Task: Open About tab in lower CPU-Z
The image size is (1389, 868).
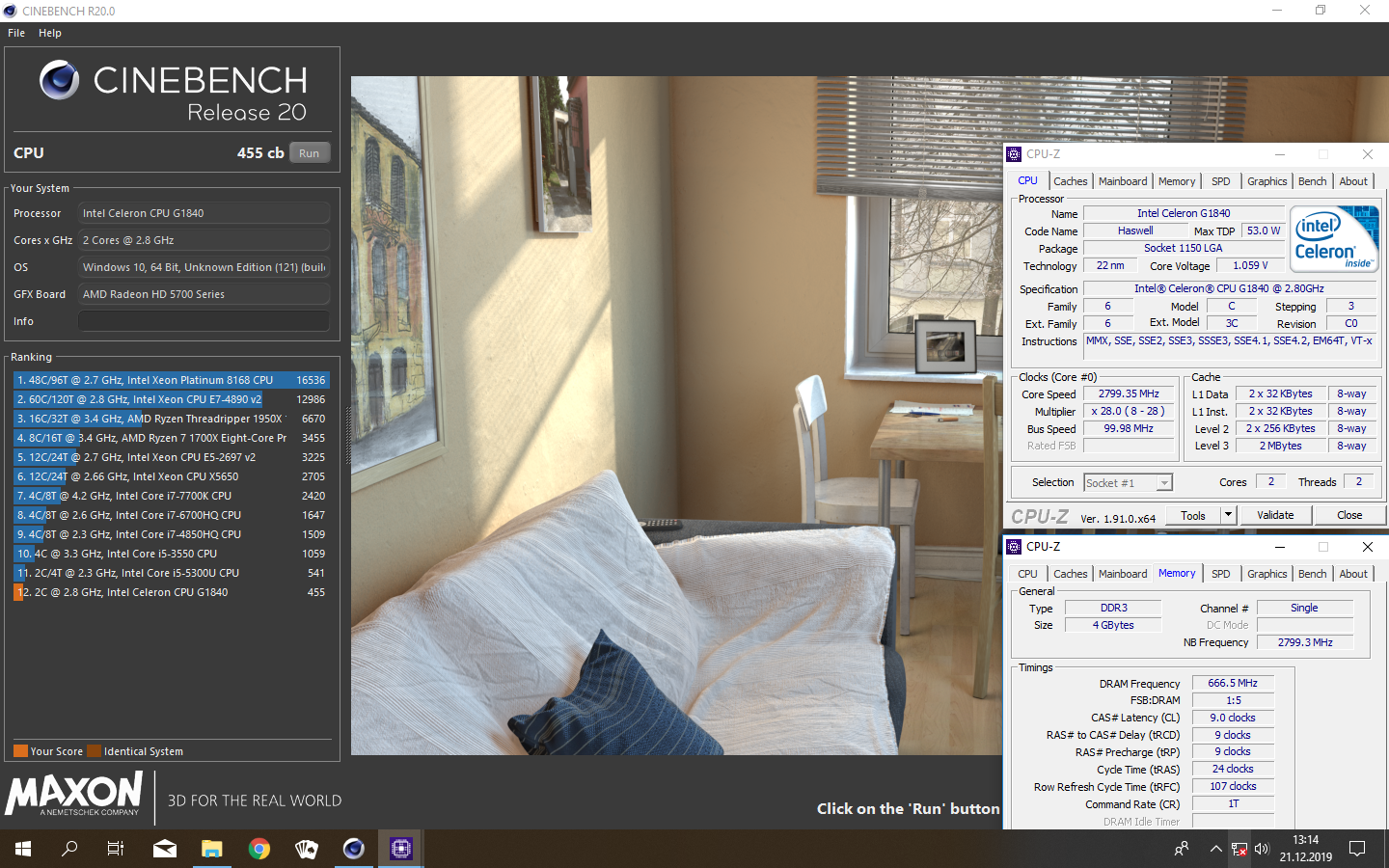Action: tap(1353, 574)
